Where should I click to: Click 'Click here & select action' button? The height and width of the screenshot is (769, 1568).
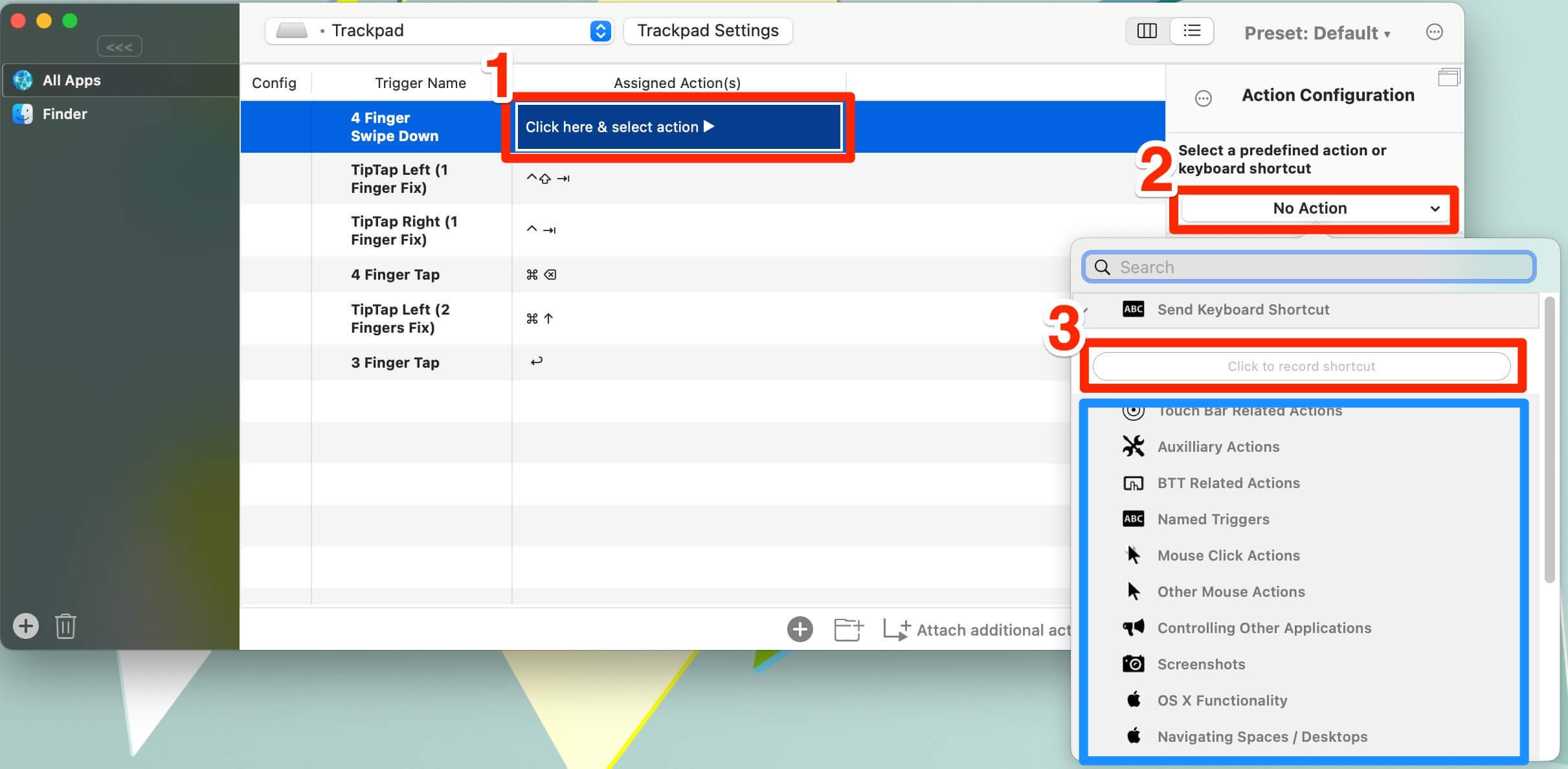pos(678,127)
